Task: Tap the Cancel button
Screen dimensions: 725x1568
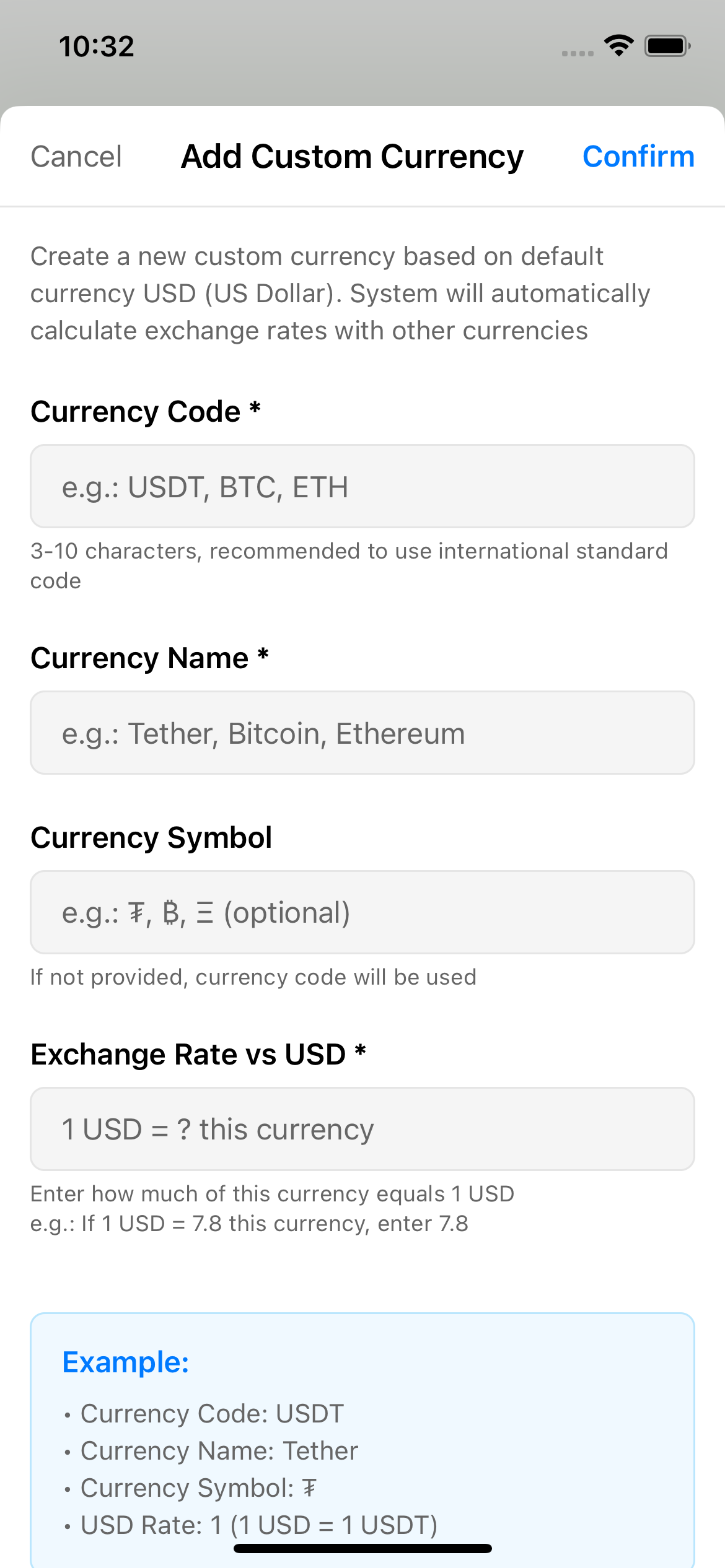Action: point(76,157)
